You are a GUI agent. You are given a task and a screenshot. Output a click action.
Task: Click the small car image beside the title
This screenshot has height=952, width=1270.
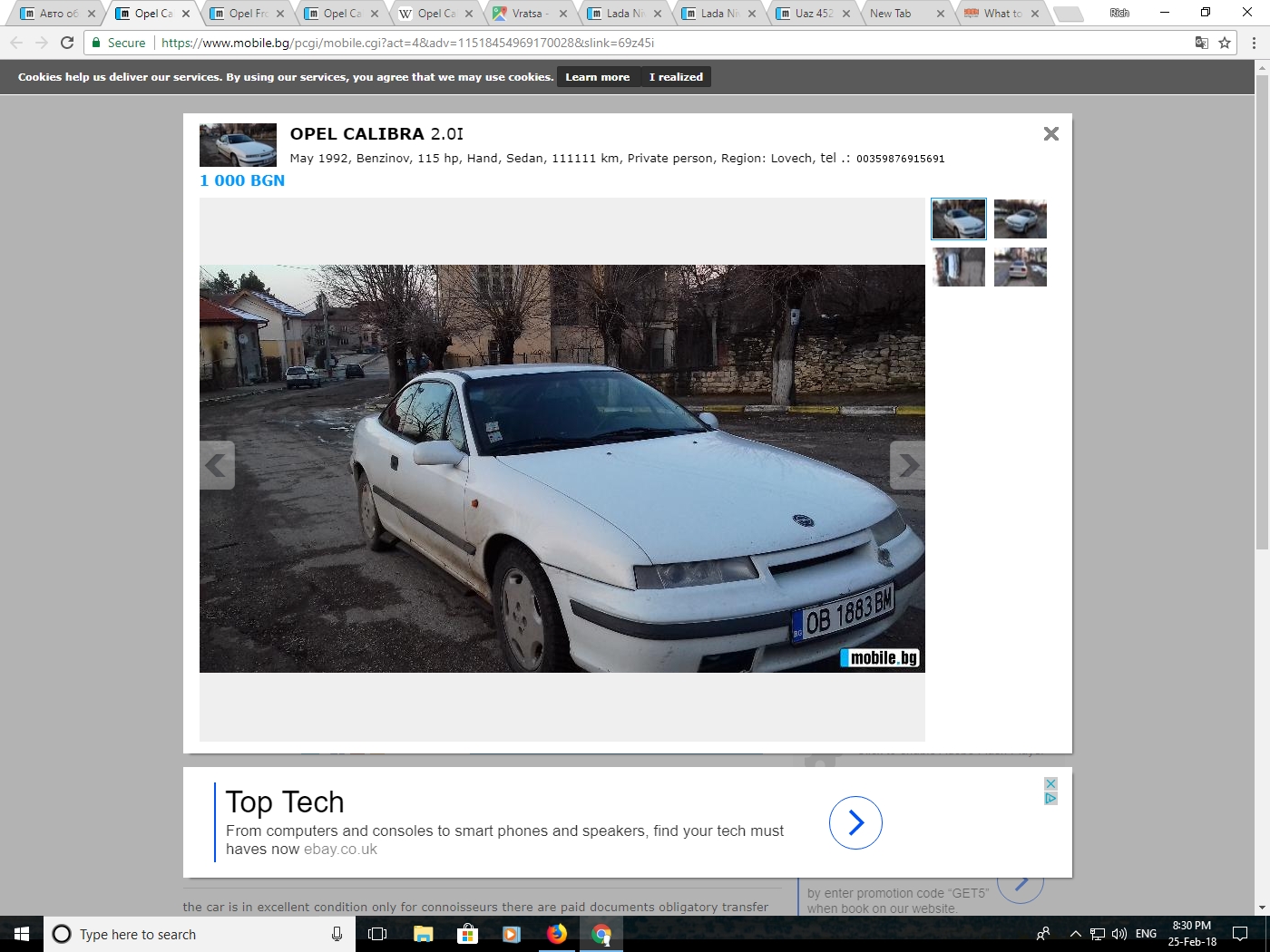coord(238,145)
